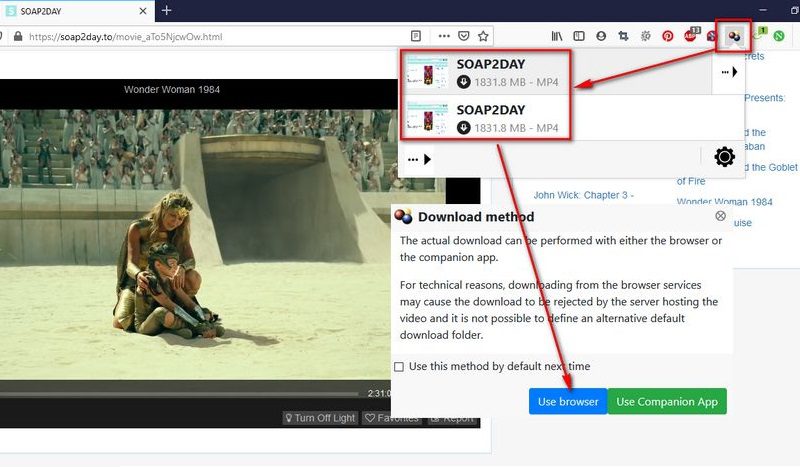Add movie to Favorites with heart button

point(392,418)
